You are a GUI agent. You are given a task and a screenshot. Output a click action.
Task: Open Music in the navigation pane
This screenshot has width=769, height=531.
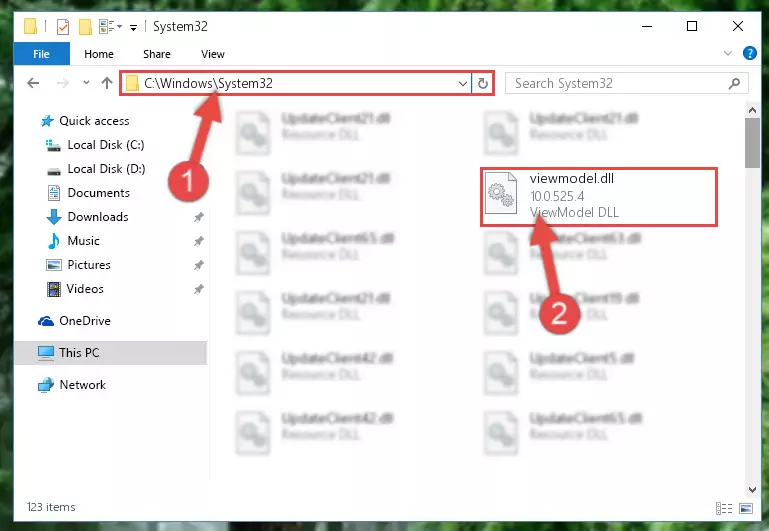(83, 241)
